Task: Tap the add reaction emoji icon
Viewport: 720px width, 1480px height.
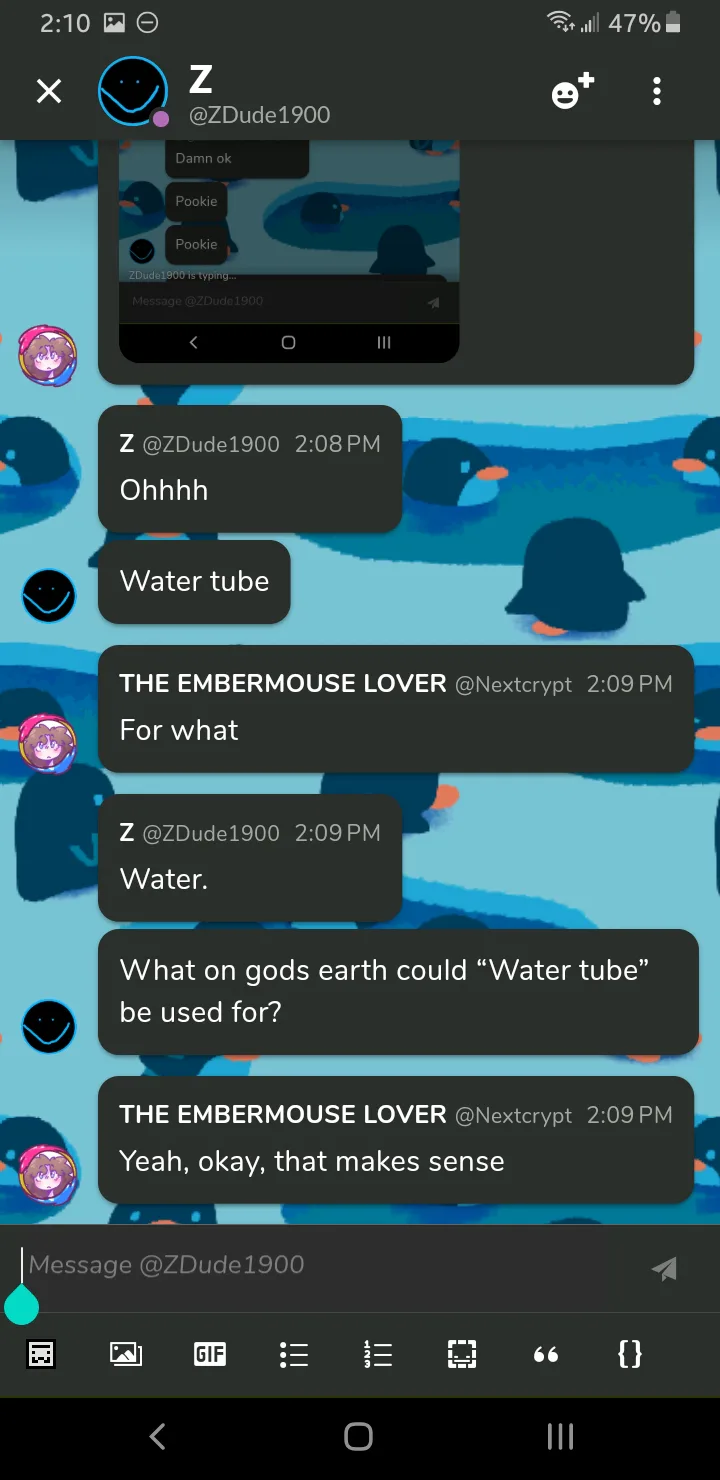Action: point(572,92)
